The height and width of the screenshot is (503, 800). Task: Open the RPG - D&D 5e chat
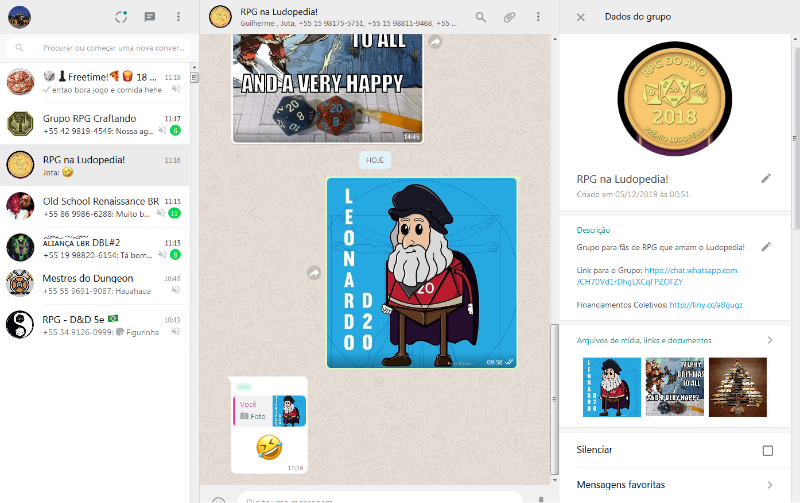coord(95,325)
